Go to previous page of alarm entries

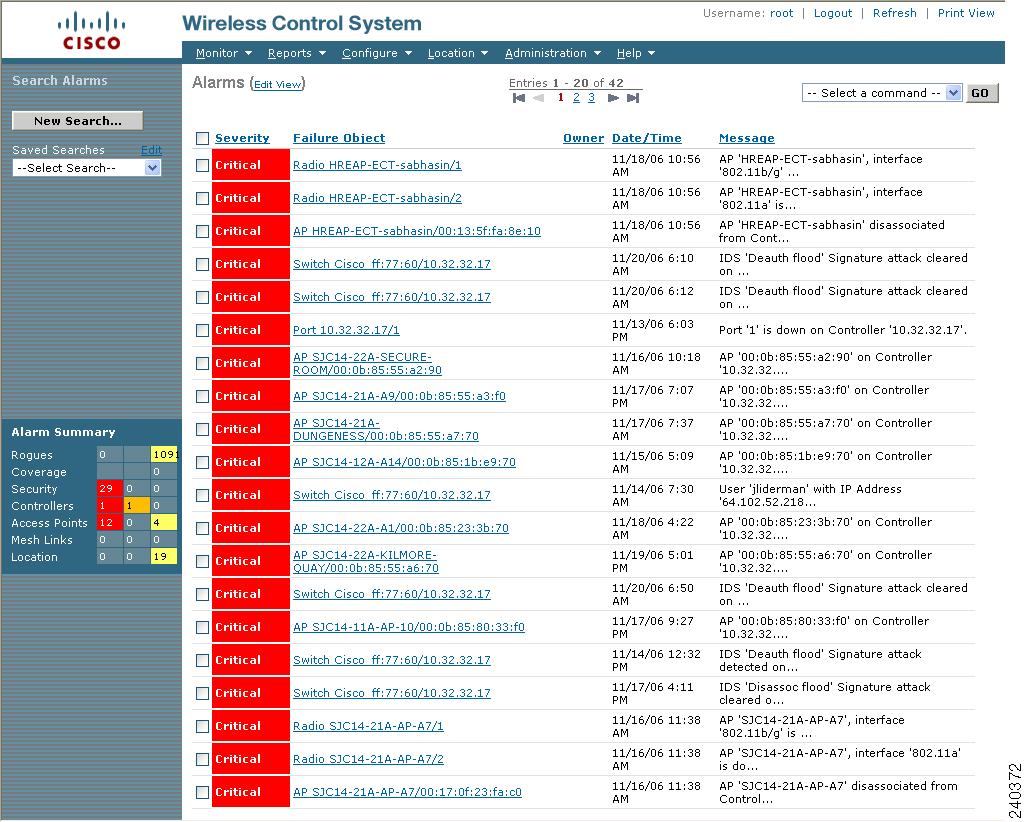pyautogui.click(x=539, y=98)
